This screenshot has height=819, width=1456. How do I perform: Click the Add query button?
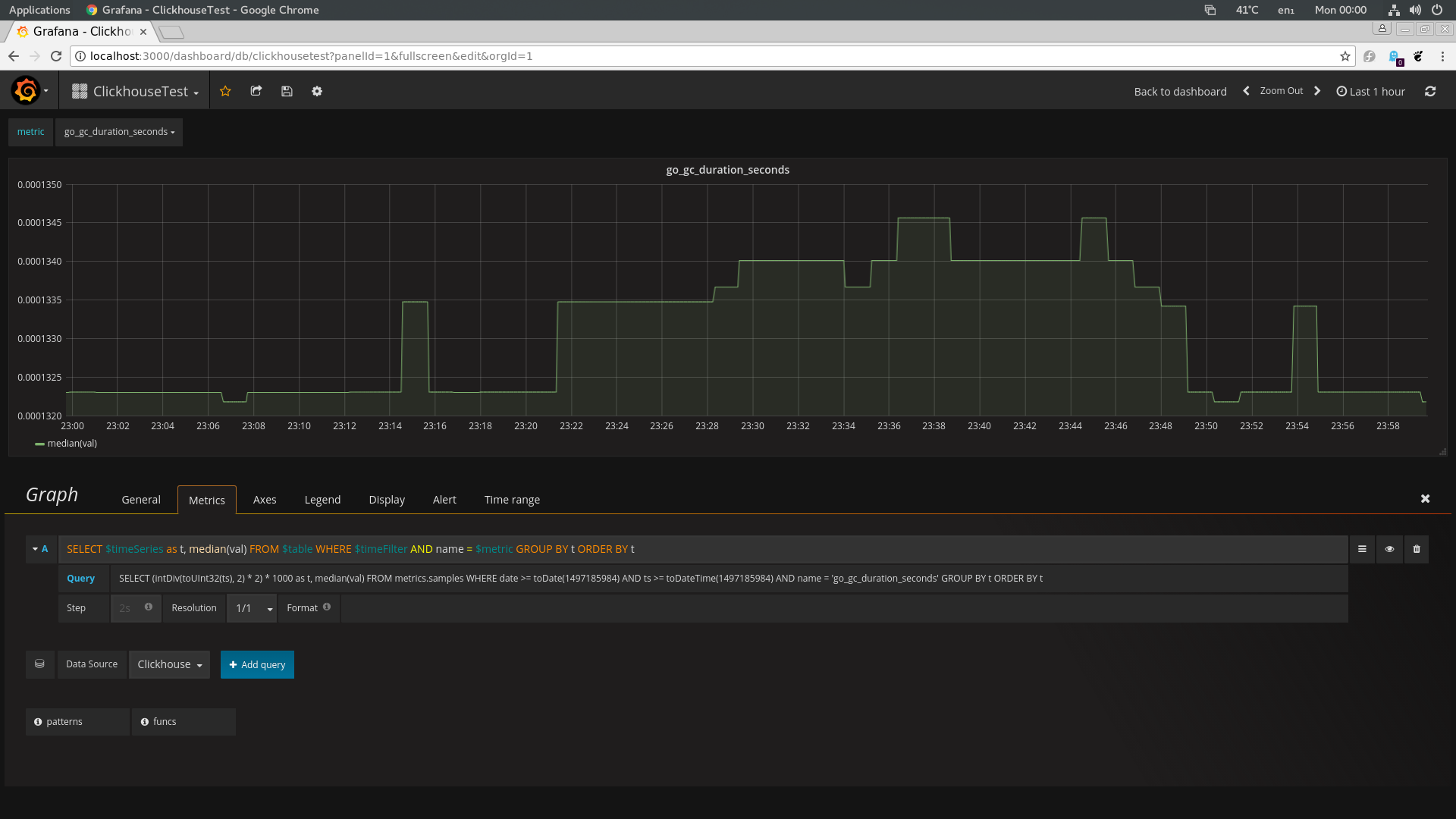pos(257,664)
